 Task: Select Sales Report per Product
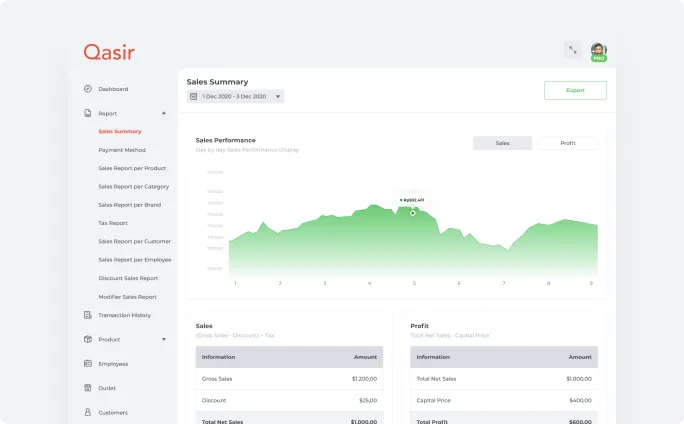tap(132, 168)
